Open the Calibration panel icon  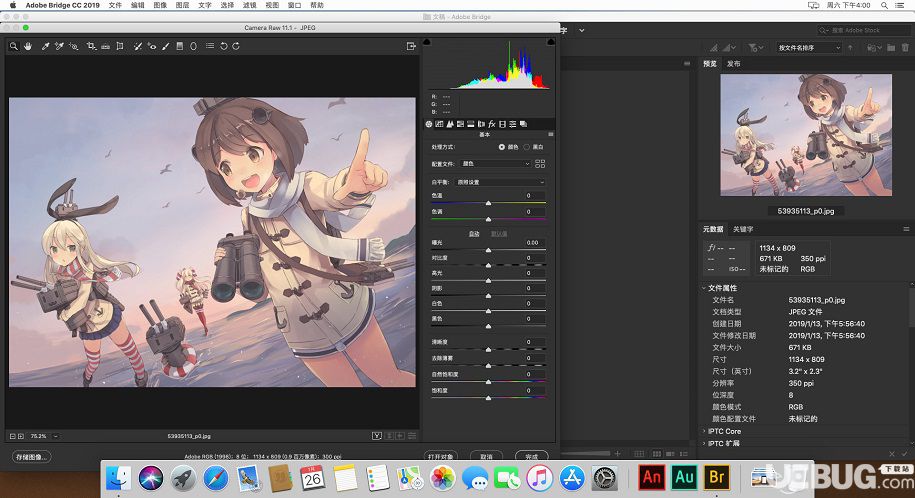pyautogui.click(x=502, y=124)
